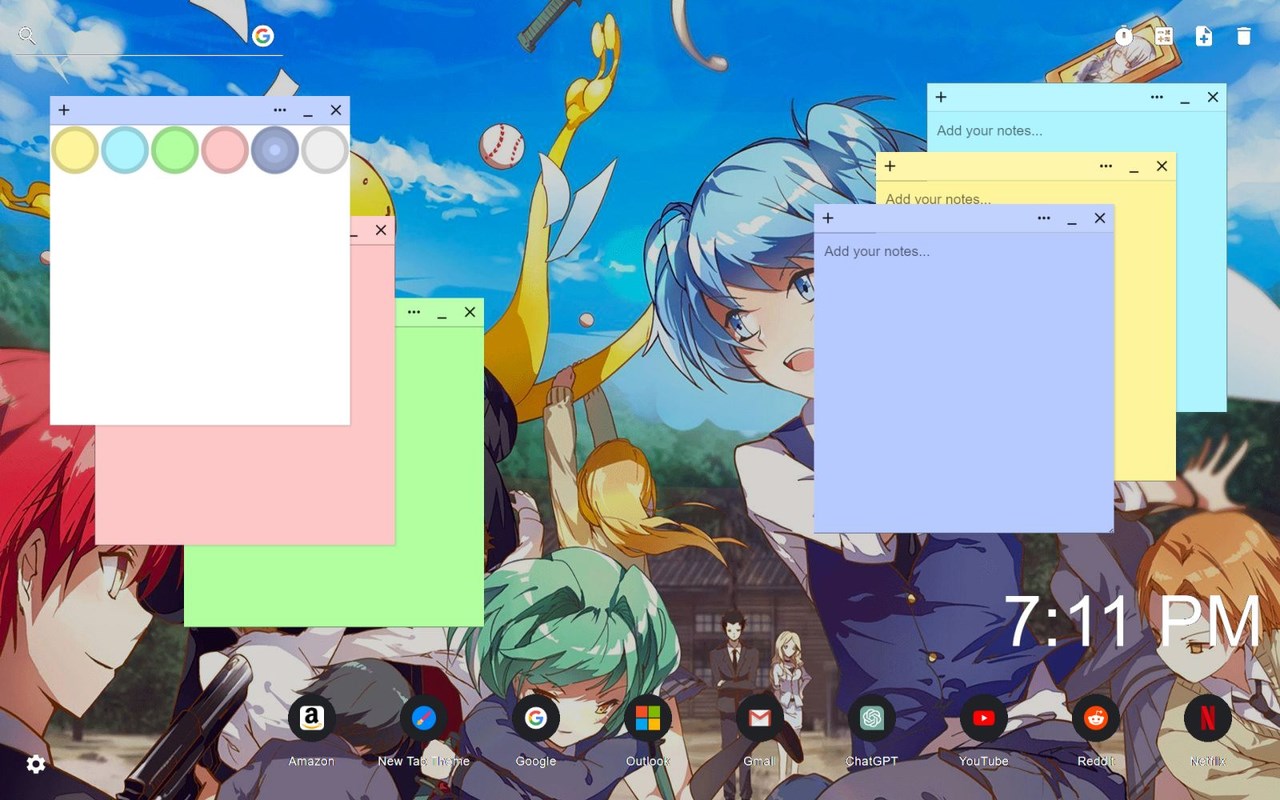Open the green note's three-dot options menu
This screenshot has width=1280, height=800.
point(414,312)
